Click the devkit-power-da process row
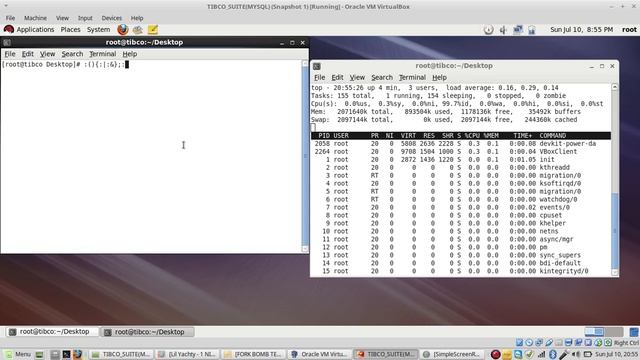This screenshot has width=640, height=360. pyautogui.click(x=460, y=144)
